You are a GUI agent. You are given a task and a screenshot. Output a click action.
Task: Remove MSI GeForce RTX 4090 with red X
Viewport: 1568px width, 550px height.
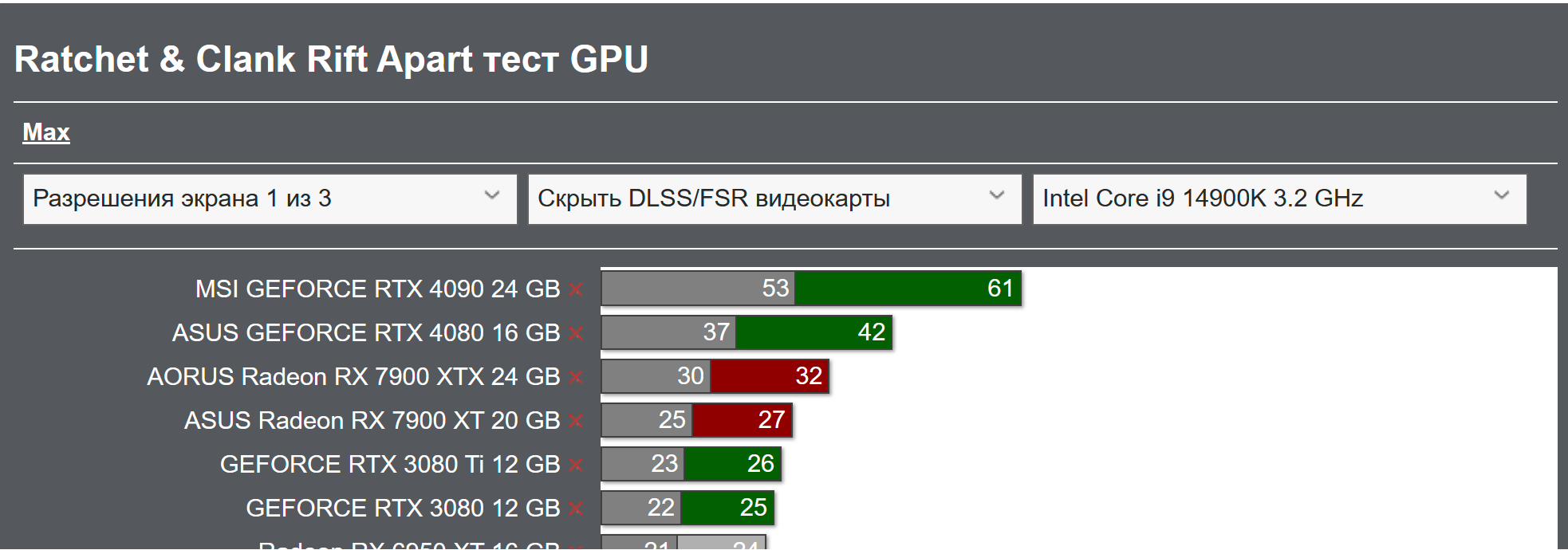[x=576, y=290]
